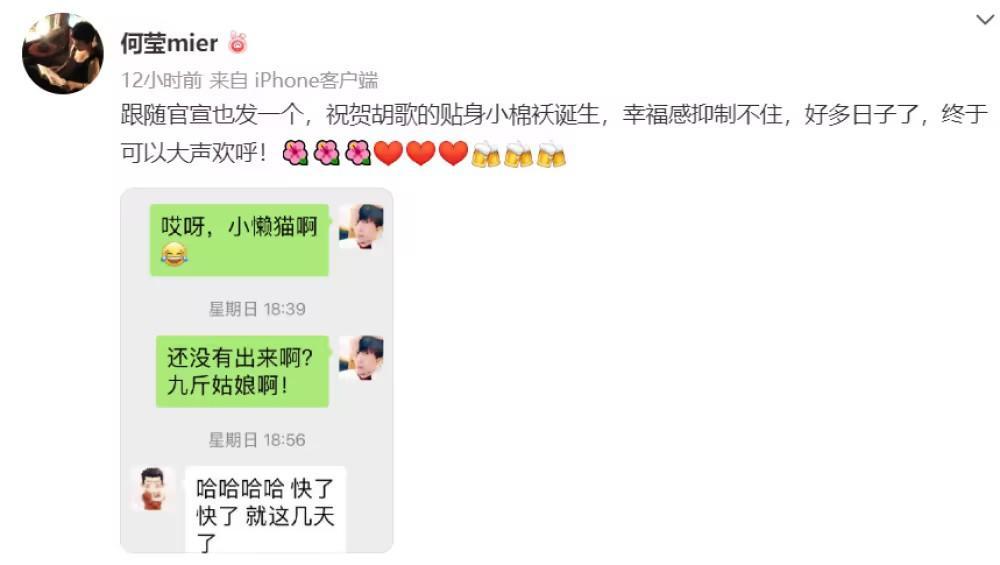
Task: Tap sender avatar beside 九斤姑娘 message
Action: point(361,357)
